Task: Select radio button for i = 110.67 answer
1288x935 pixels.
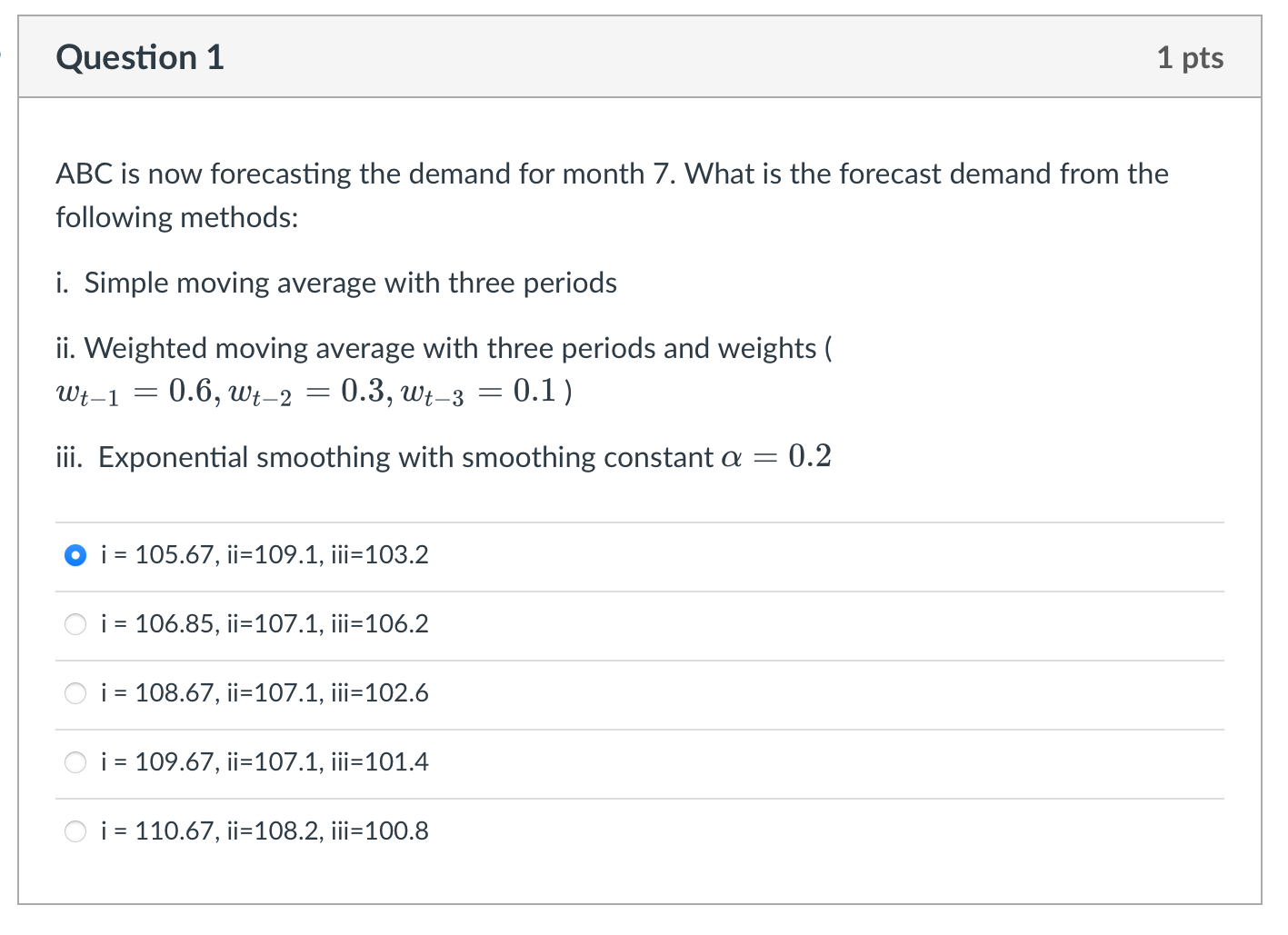Action: point(75,831)
